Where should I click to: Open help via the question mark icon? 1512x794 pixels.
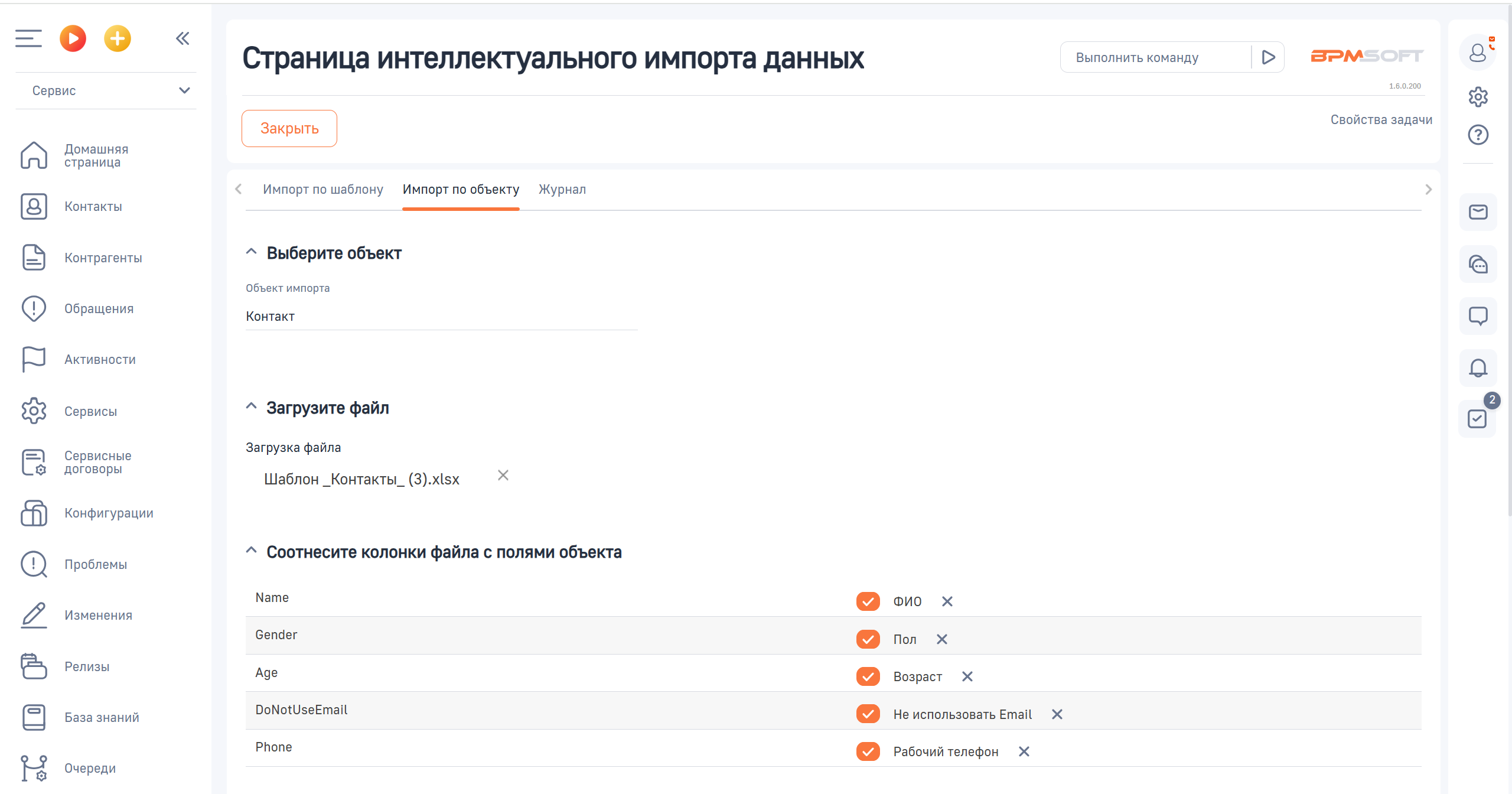(1478, 135)
